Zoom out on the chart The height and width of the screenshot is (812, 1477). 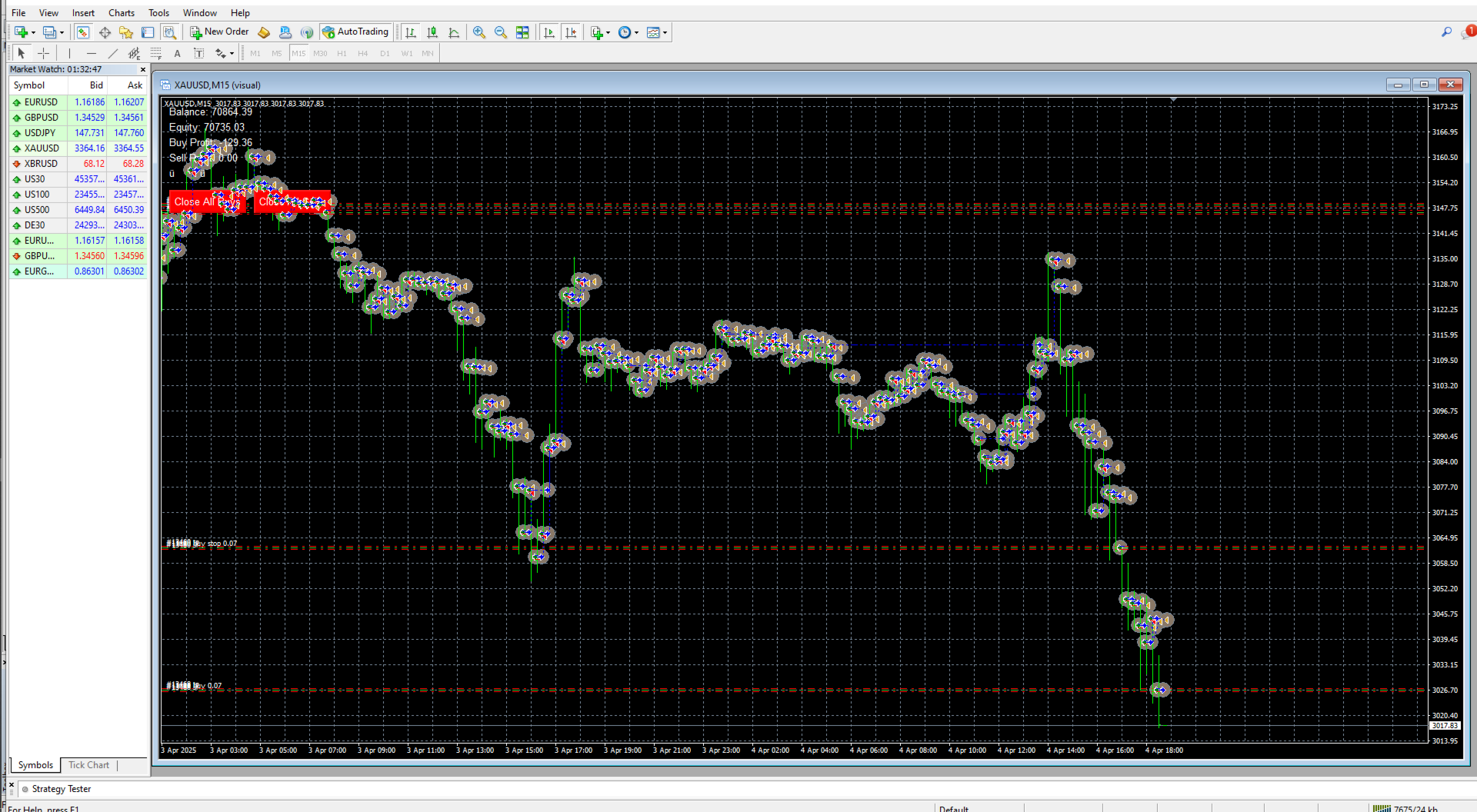coord(501,32)
